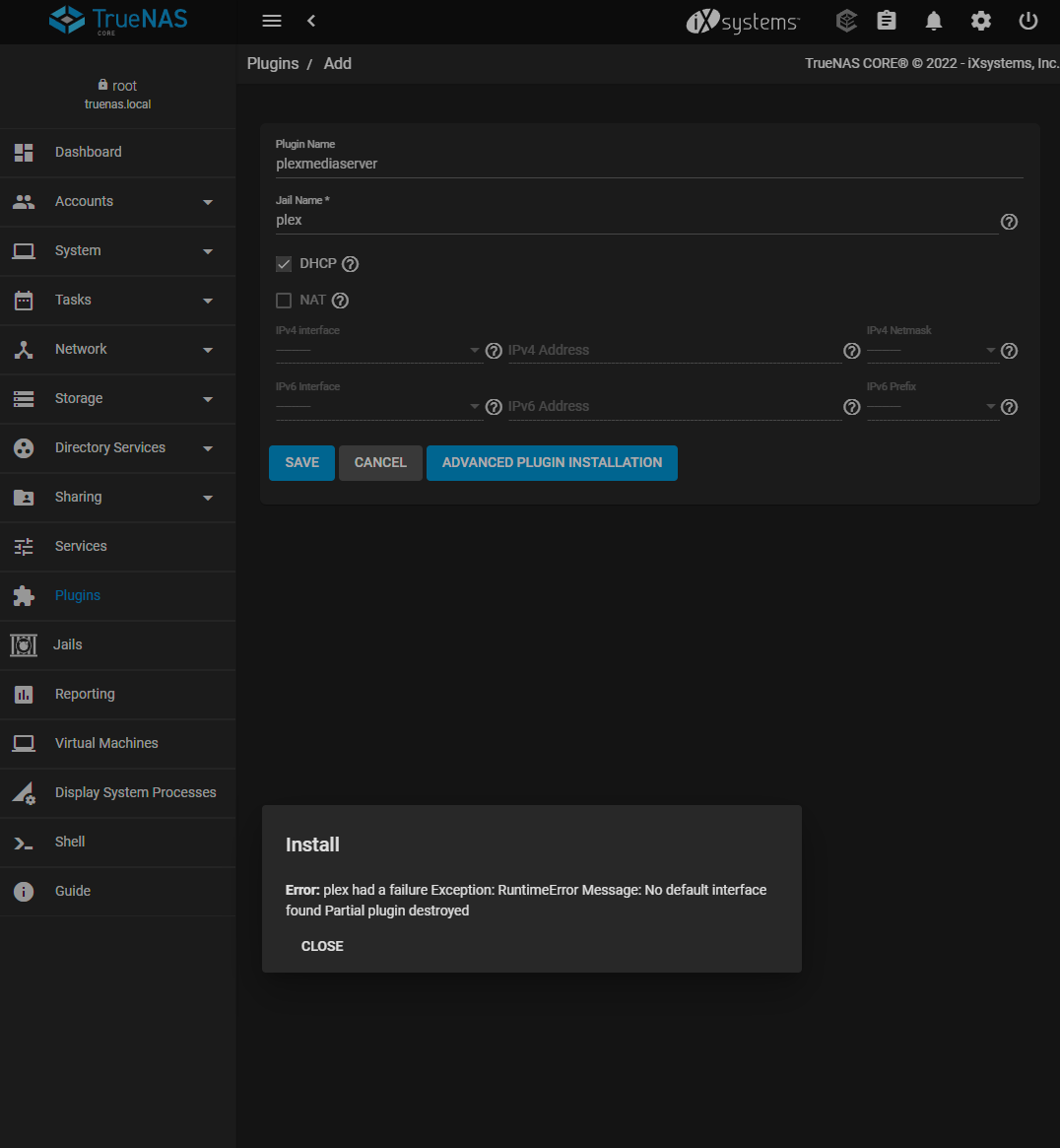Expand the Directory Services menu

[x=117, y=448]
